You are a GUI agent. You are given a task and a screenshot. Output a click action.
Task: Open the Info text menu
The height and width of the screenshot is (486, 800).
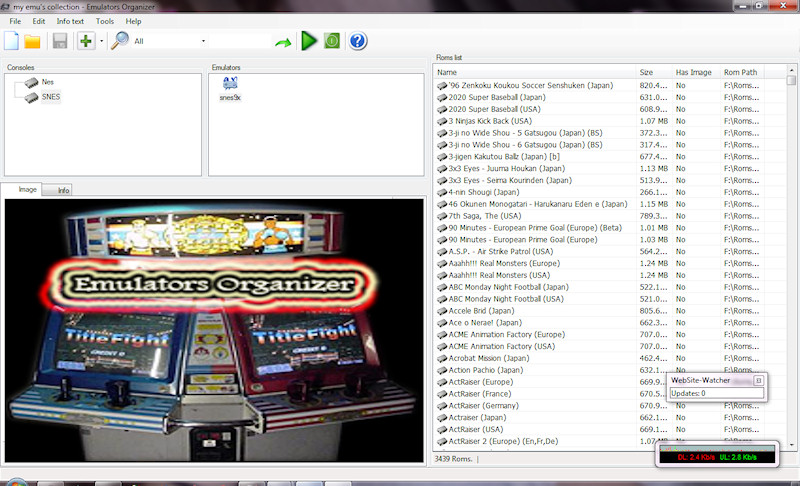coord(70,21)
